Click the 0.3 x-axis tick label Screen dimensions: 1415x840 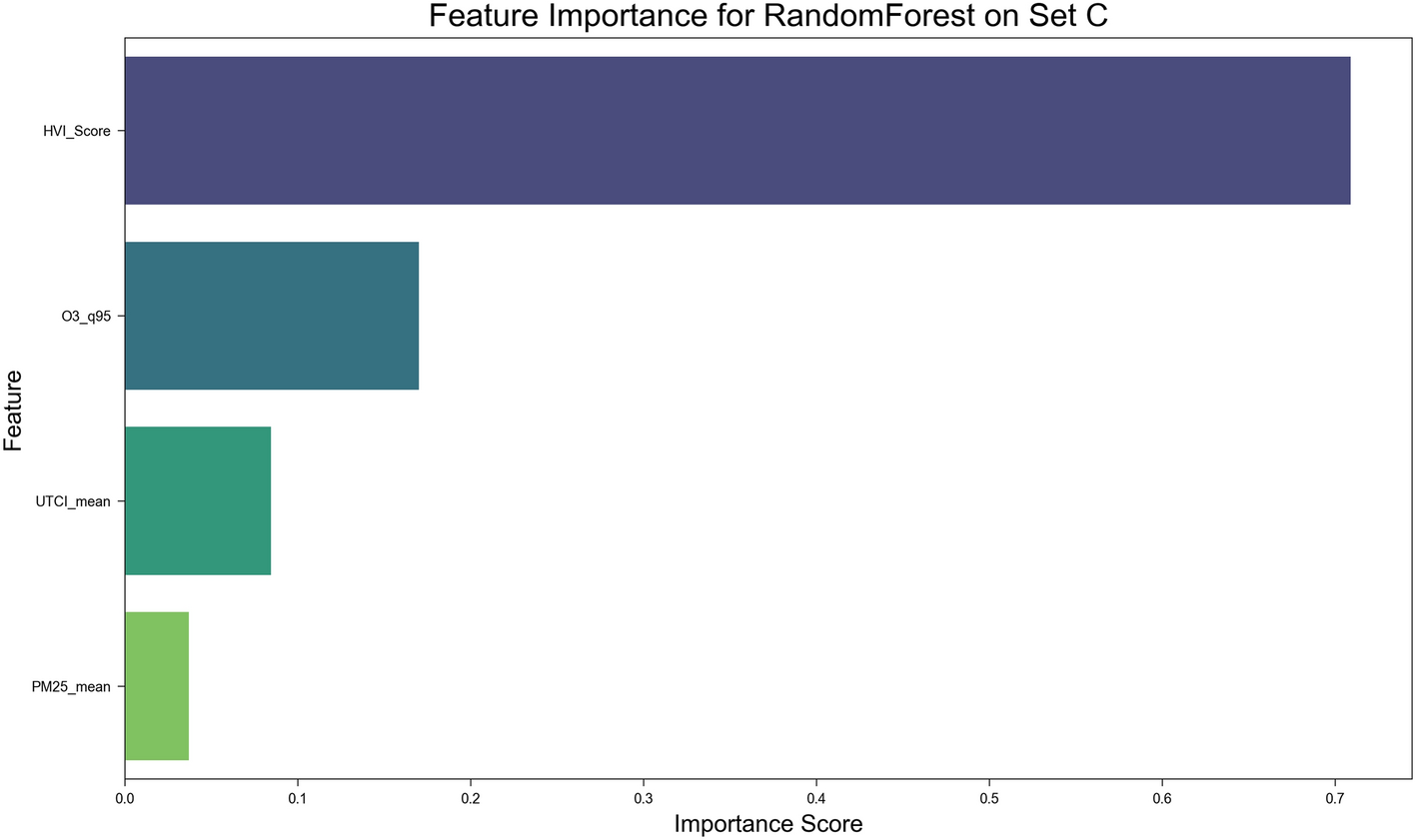click(x=644, y=799)
